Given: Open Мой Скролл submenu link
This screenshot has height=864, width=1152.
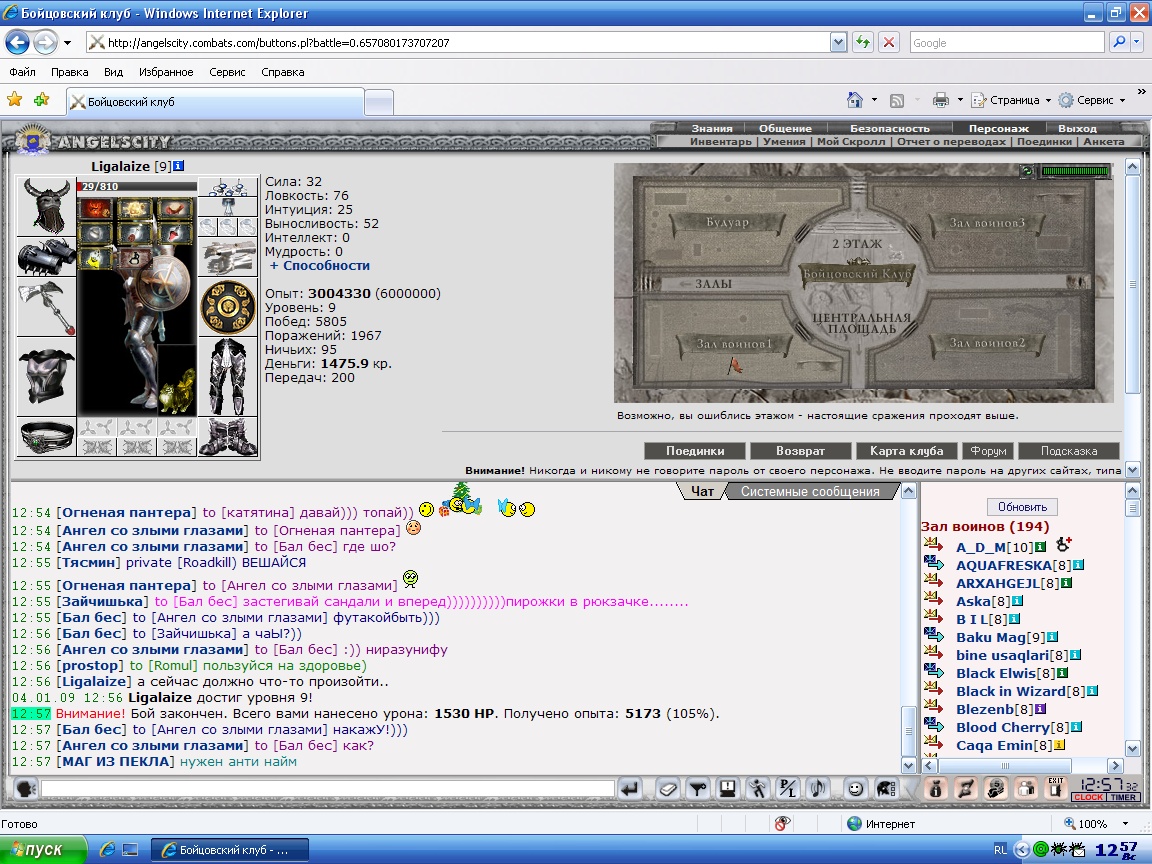Looking at the screenshot, I should click(851, 141).
